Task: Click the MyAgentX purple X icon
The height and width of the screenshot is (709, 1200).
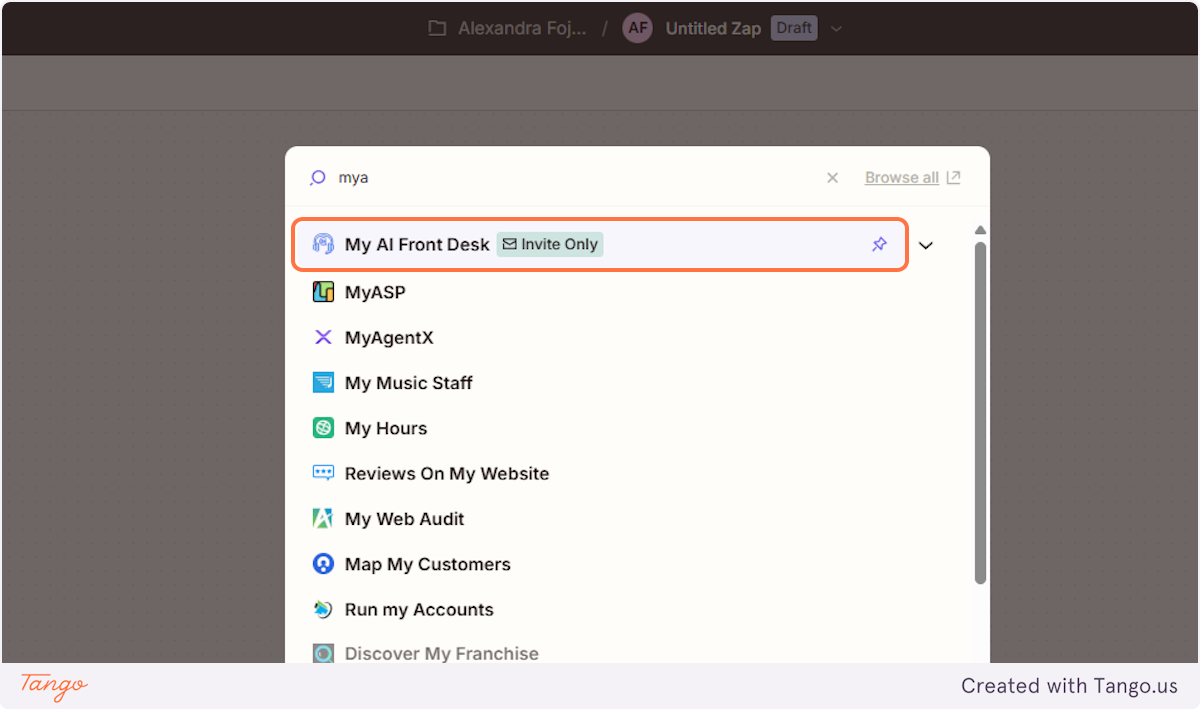Action: coord(323,338)
